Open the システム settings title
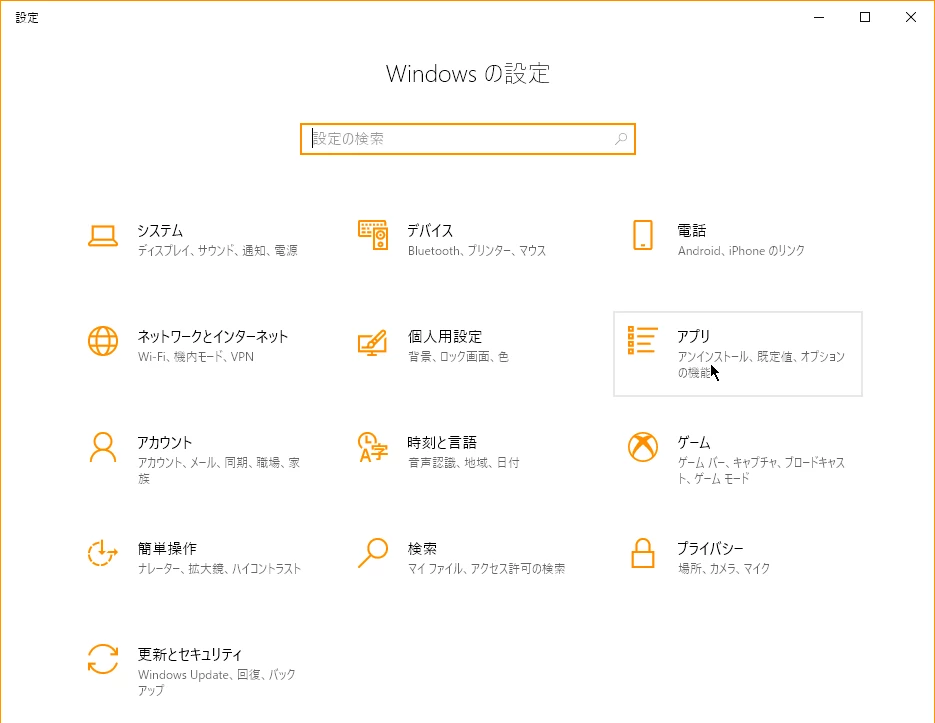The image size is (935, 723). pyautogui.click(x=160, y=231)
